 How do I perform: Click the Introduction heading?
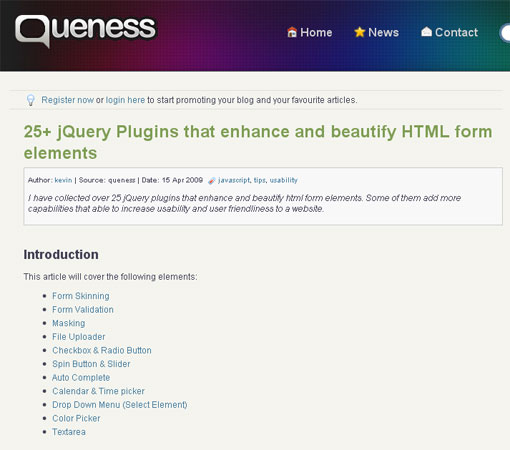[x=61, y=255]
